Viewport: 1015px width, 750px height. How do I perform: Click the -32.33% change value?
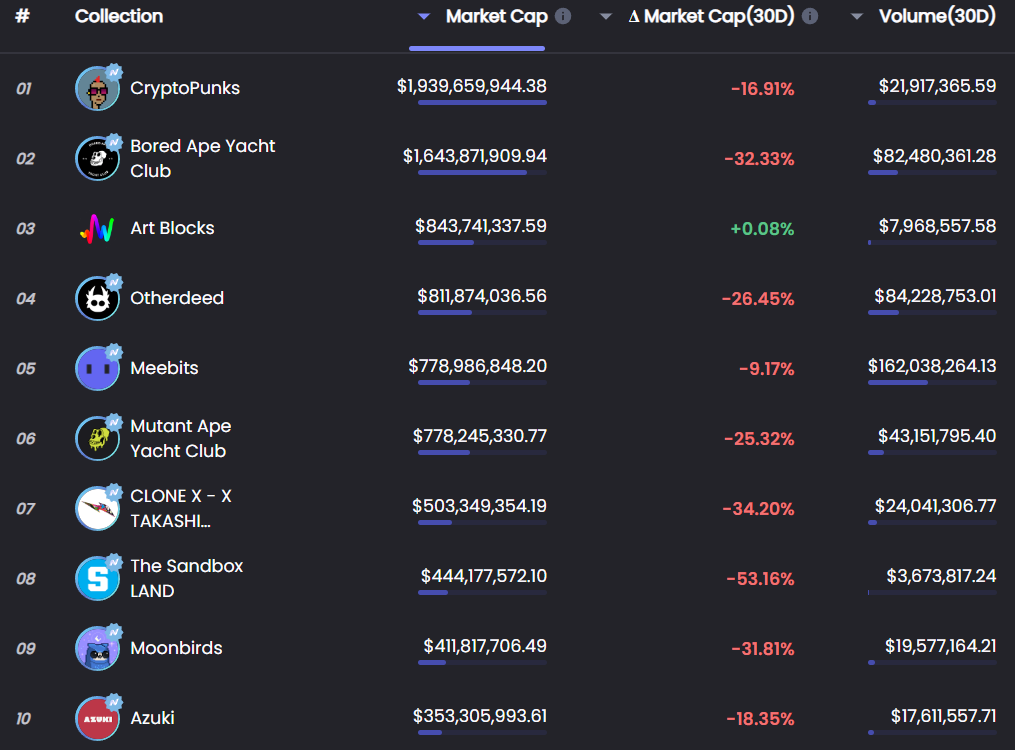coord(759,159)
